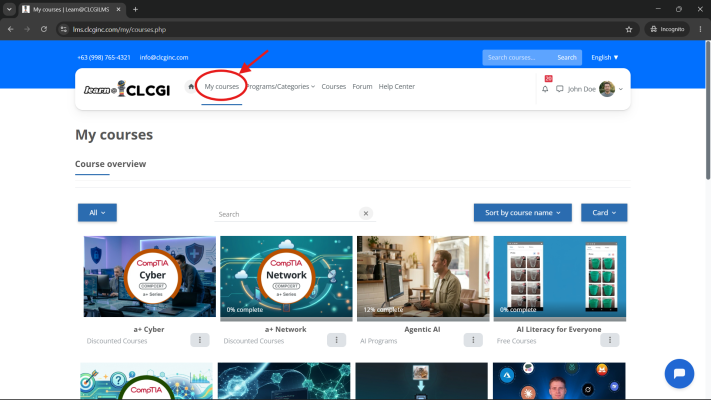Click the a+ Network progress bar
Screen dimensions: 711x400
tap(286, 319)
